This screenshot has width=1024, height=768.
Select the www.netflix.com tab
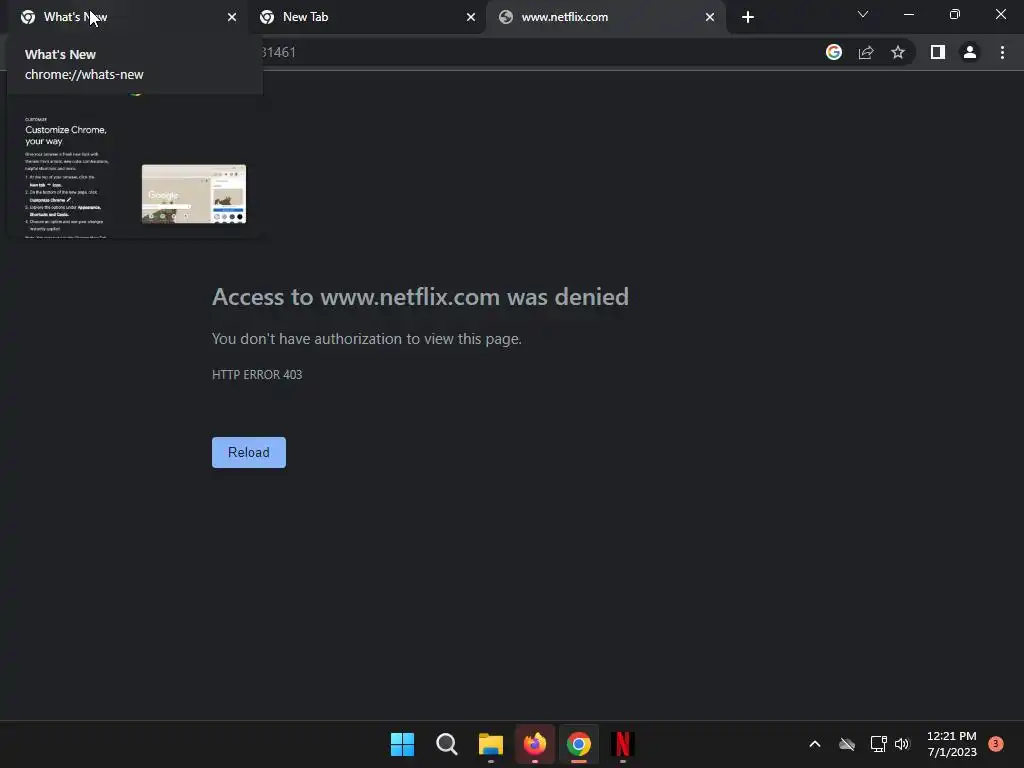tap(605, 17)
